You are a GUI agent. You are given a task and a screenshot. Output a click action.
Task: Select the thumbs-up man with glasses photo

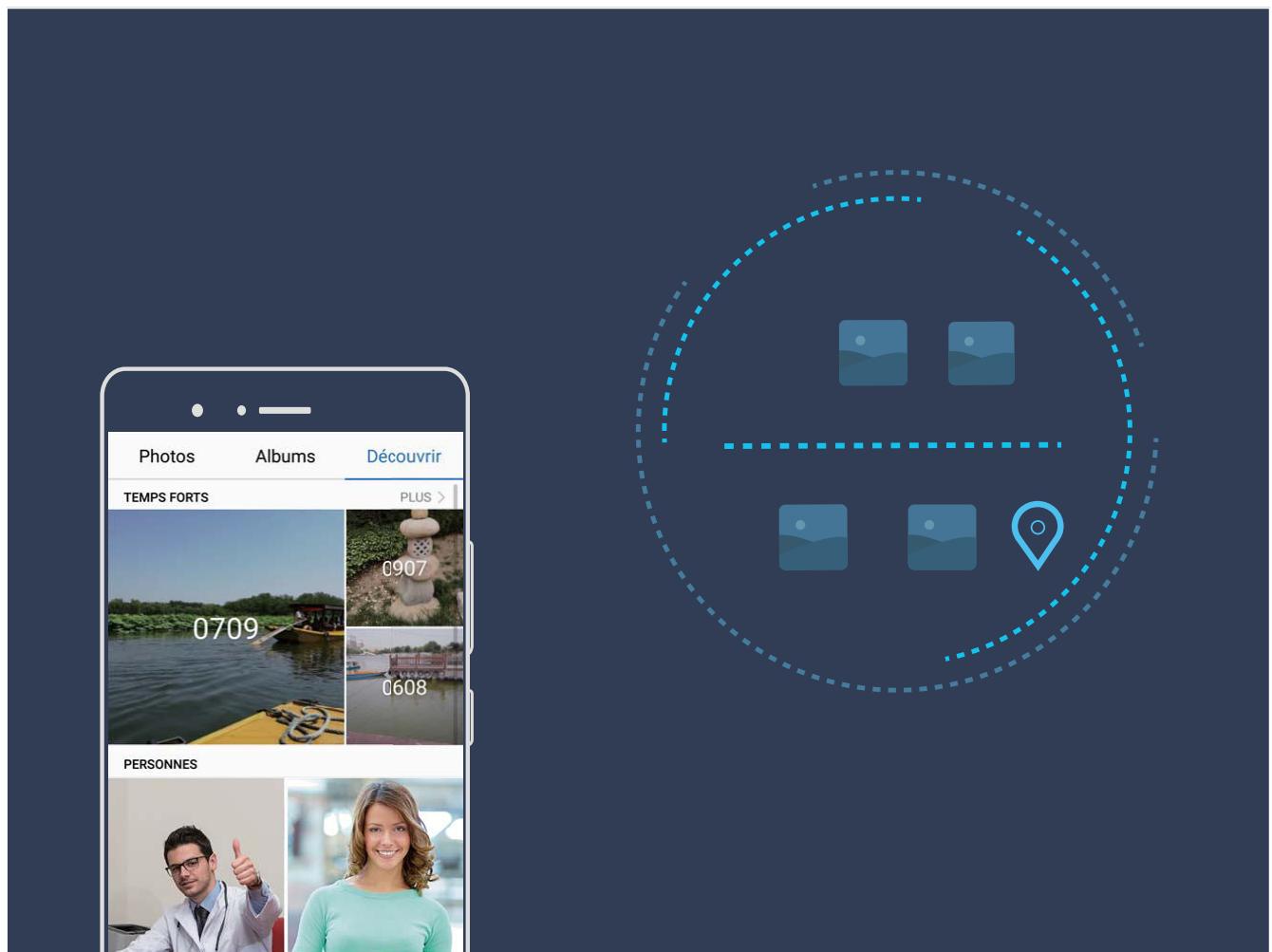[196, 866]
